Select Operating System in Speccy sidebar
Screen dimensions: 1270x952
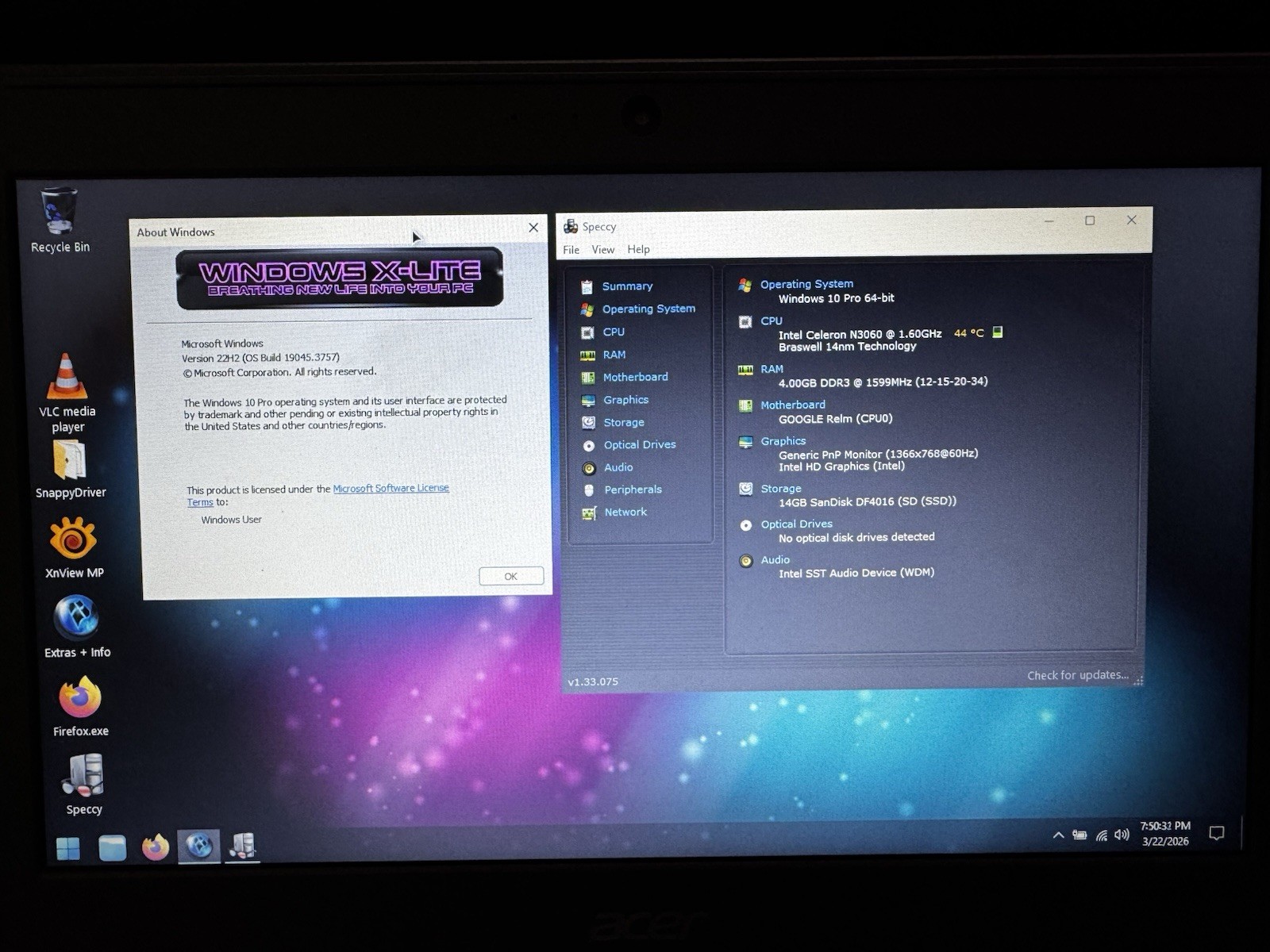point(648,309)
